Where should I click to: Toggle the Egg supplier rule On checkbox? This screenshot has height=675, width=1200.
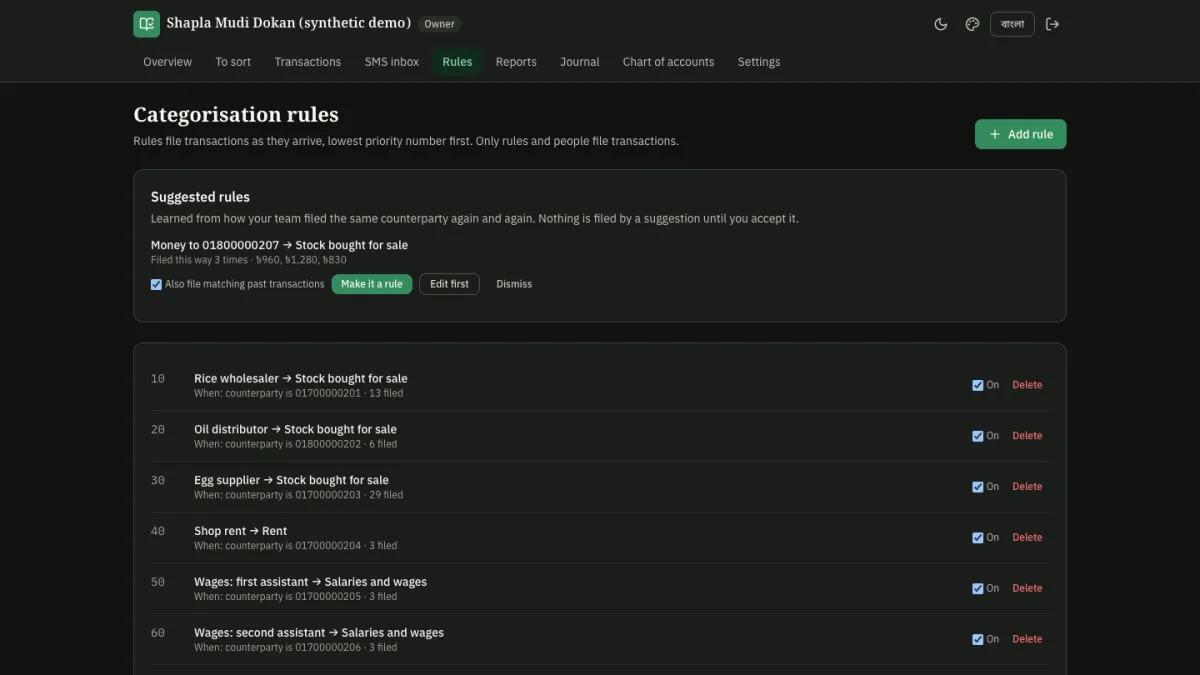[978, 487]
